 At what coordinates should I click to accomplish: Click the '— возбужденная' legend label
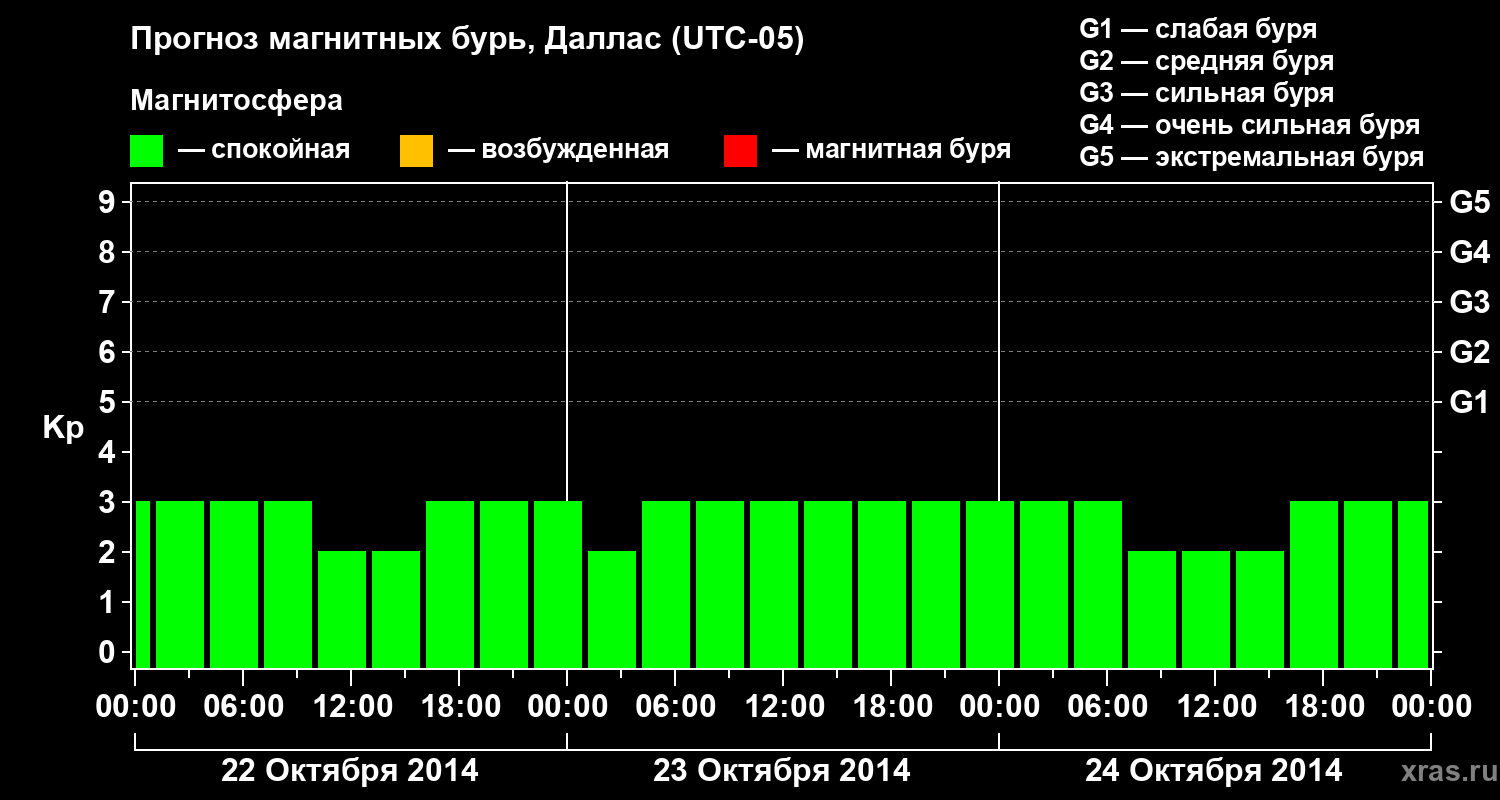coord(558,151)
